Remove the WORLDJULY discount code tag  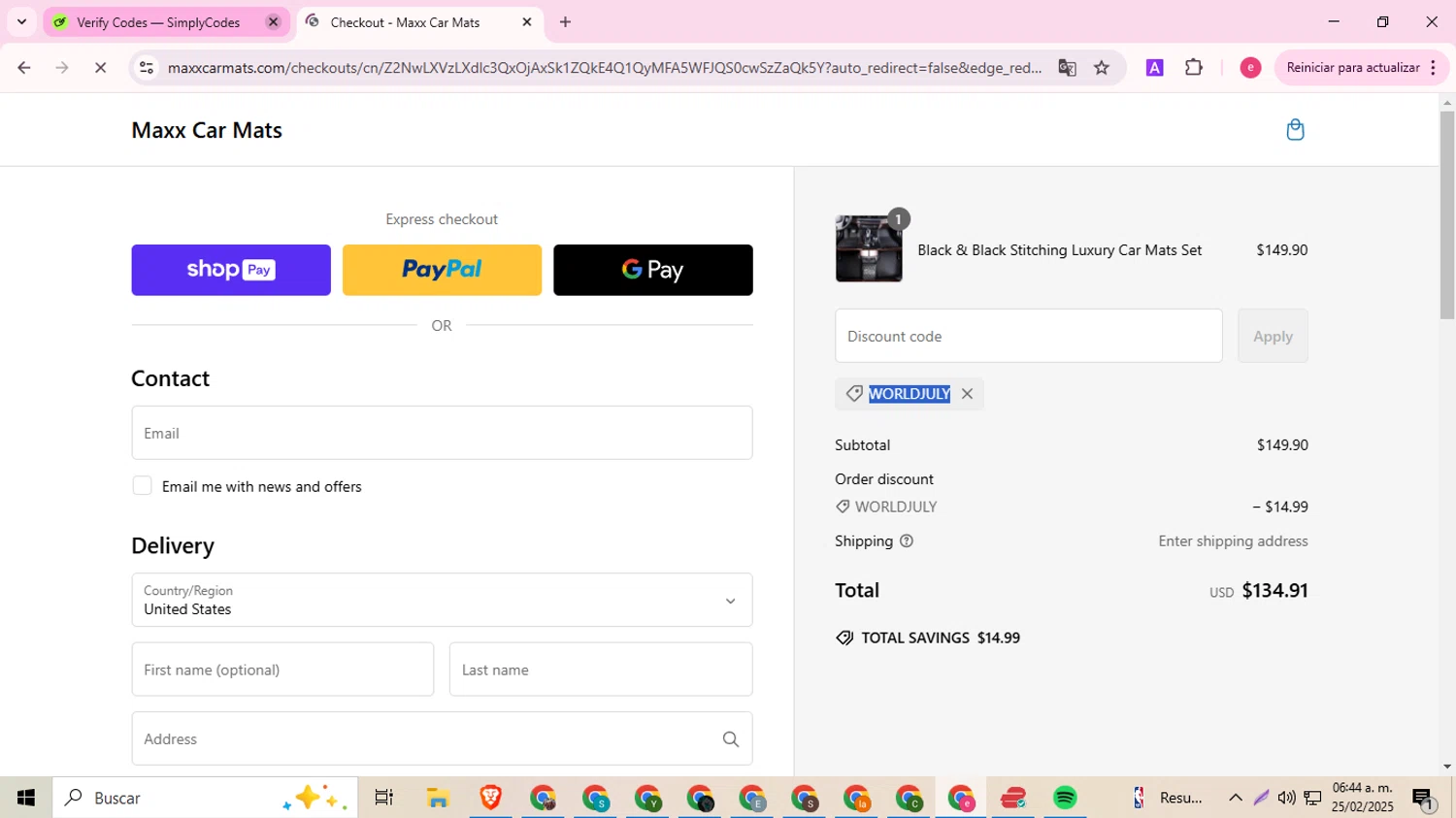pyautogui.click(x=967, y=394)
